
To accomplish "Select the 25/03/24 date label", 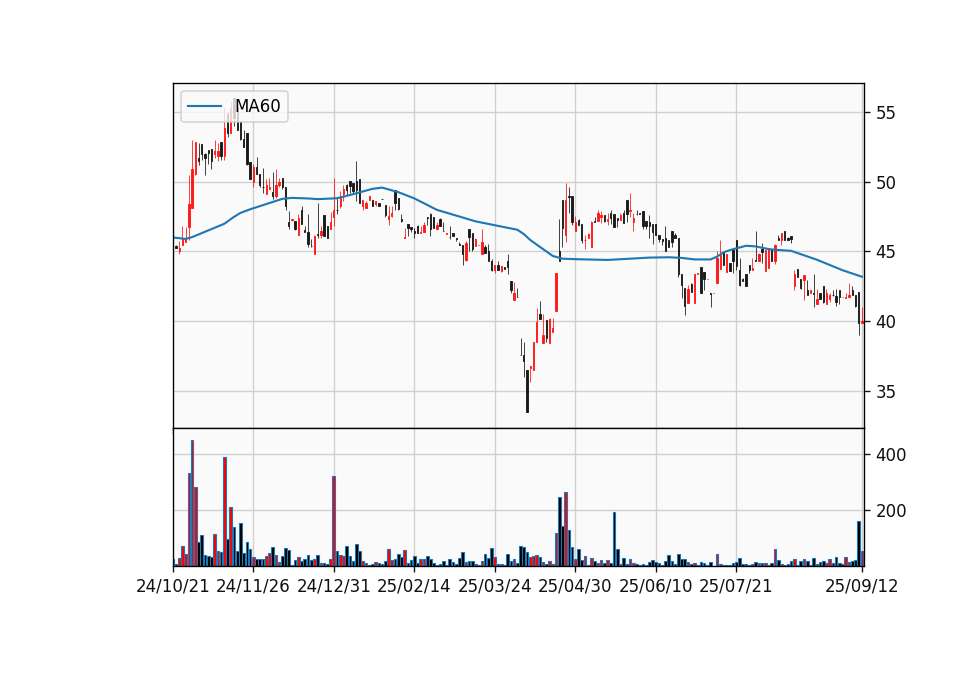I will (x=495, y=586).
